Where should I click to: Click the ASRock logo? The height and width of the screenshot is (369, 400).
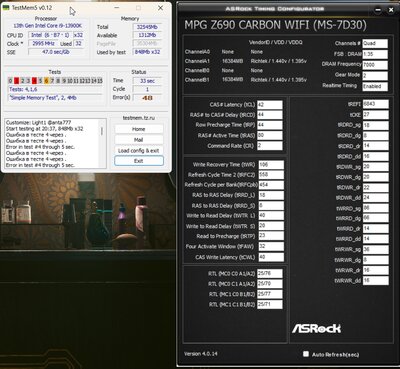pos(316,329)
